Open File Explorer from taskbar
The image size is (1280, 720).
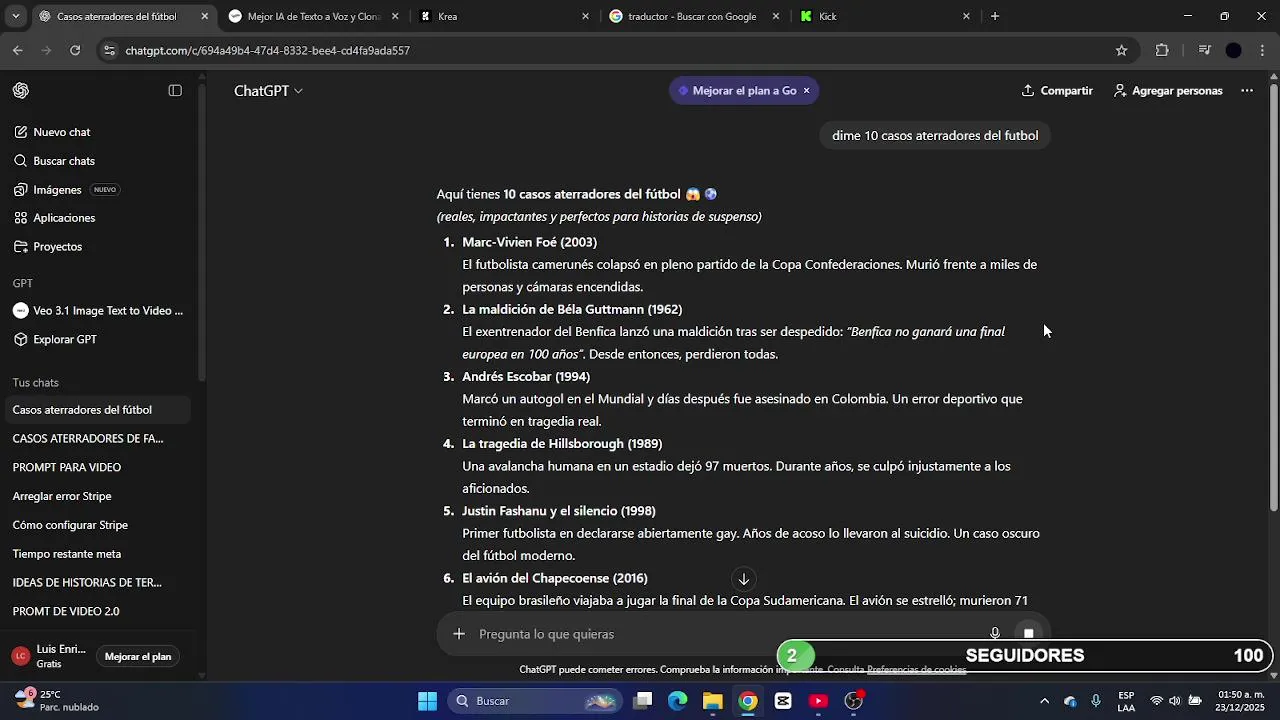[x=713, y=701]
